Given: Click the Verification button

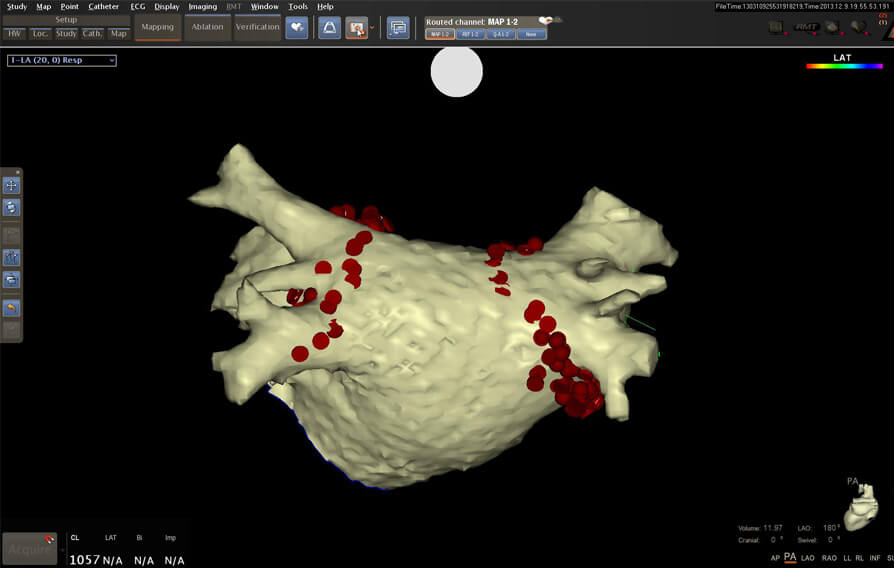Looking at the screenshot, I should pyautogui.click(x=257, y=27).
